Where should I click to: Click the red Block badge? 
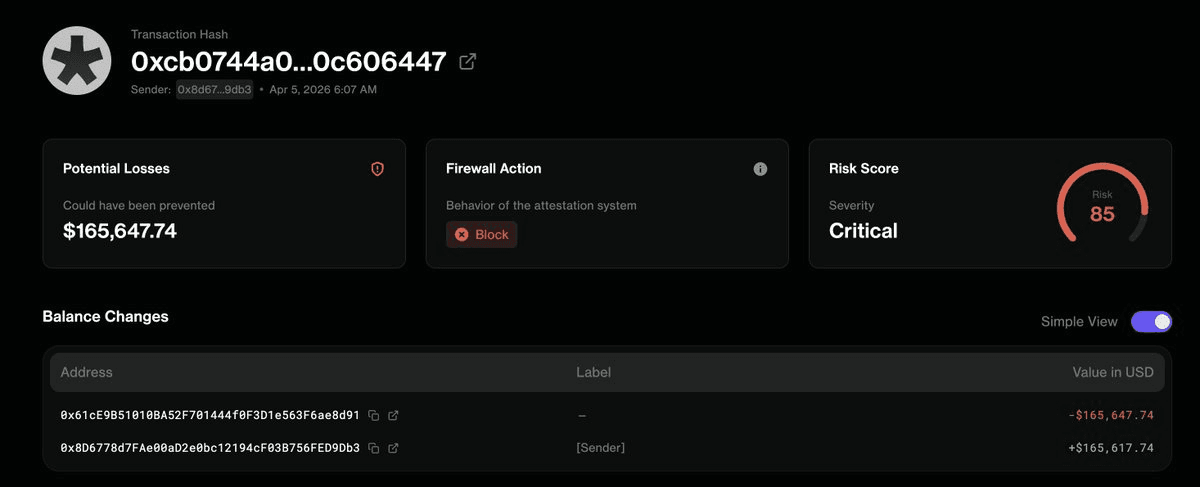tap(482, 235)
